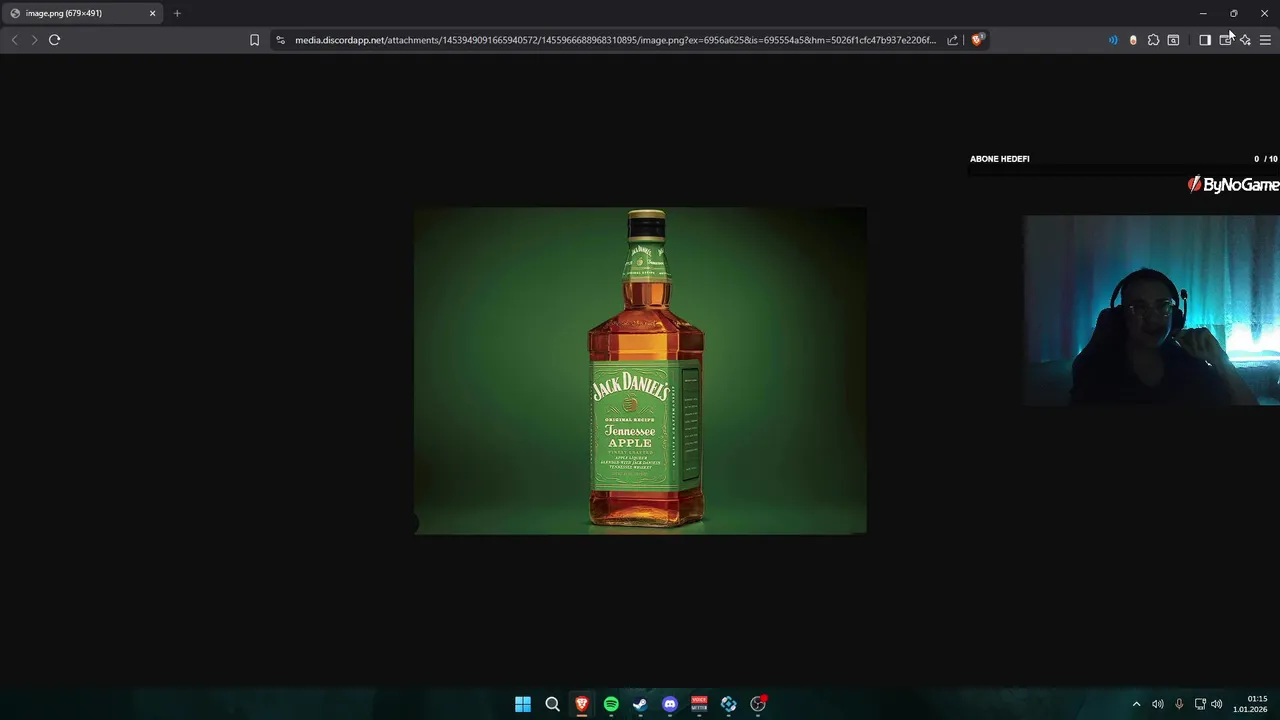Image resolution: width=1280 pixels, height=720 pixels.
Task: Open Windows Search from the taskbar
Action: click(x=552, y=704)
